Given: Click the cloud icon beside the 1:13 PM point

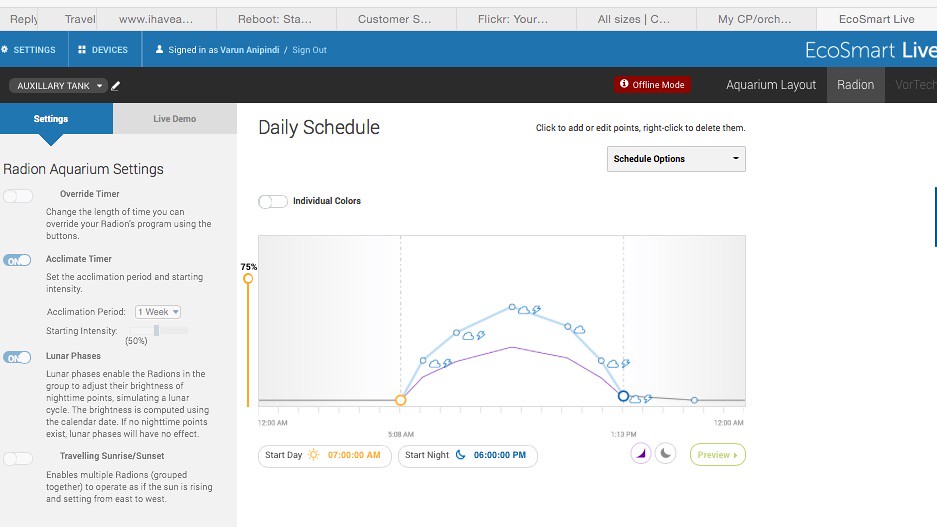Looking at the screenshot, I should pyautogui.click(x=635, y=399).
